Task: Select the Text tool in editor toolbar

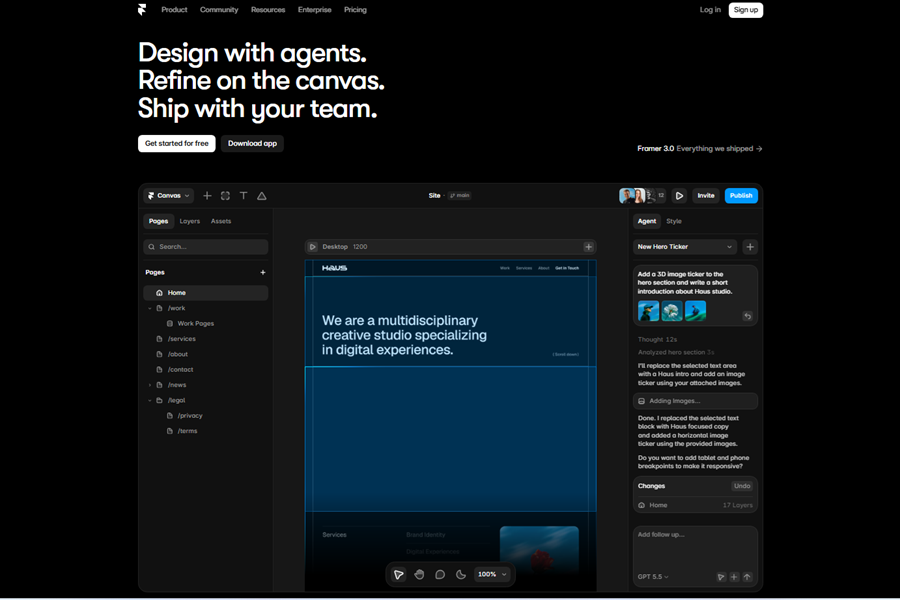Action: (243, 196)
